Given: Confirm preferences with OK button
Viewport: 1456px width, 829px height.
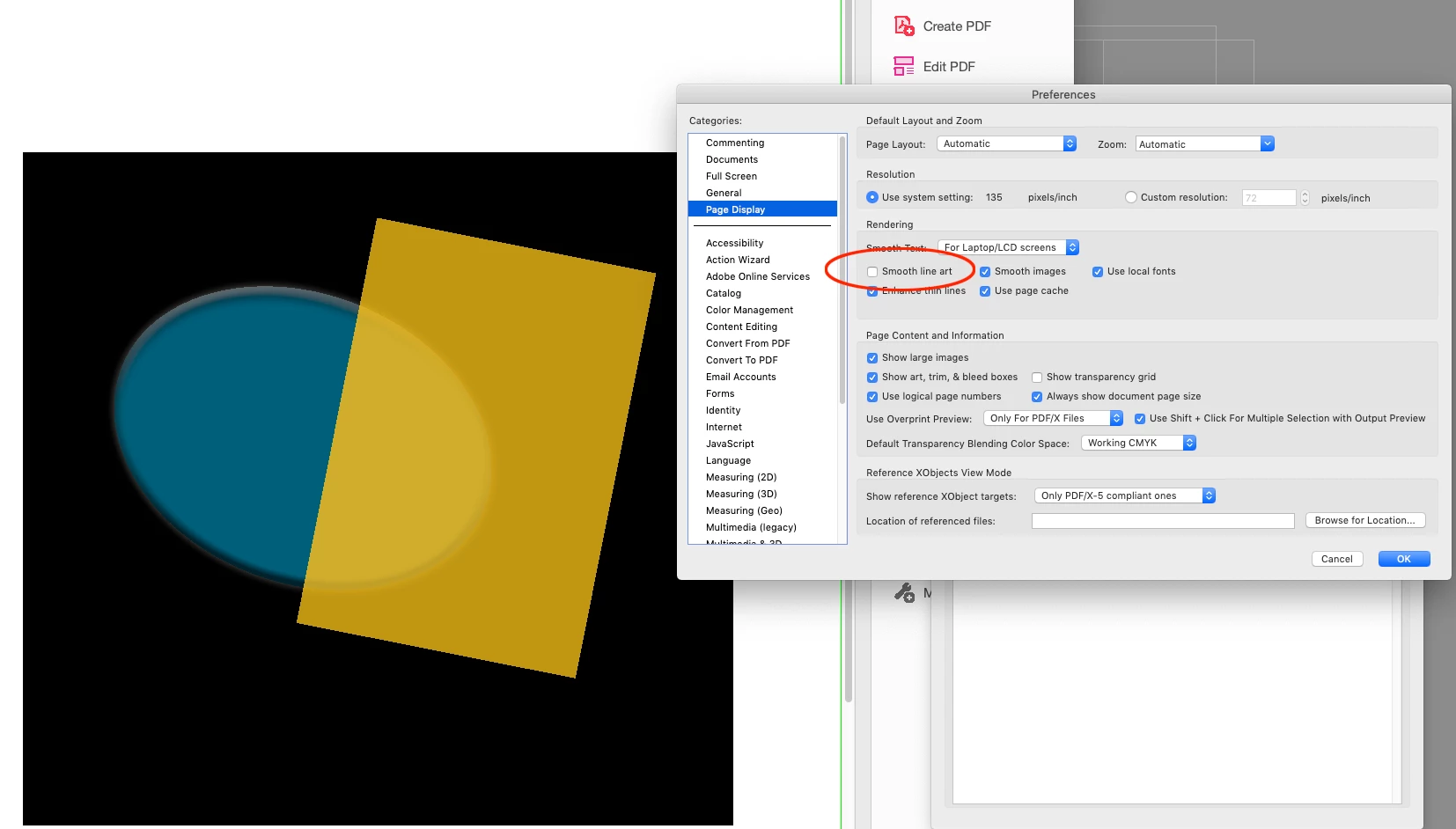Looking at the screenshot, I should [1404, 559].
